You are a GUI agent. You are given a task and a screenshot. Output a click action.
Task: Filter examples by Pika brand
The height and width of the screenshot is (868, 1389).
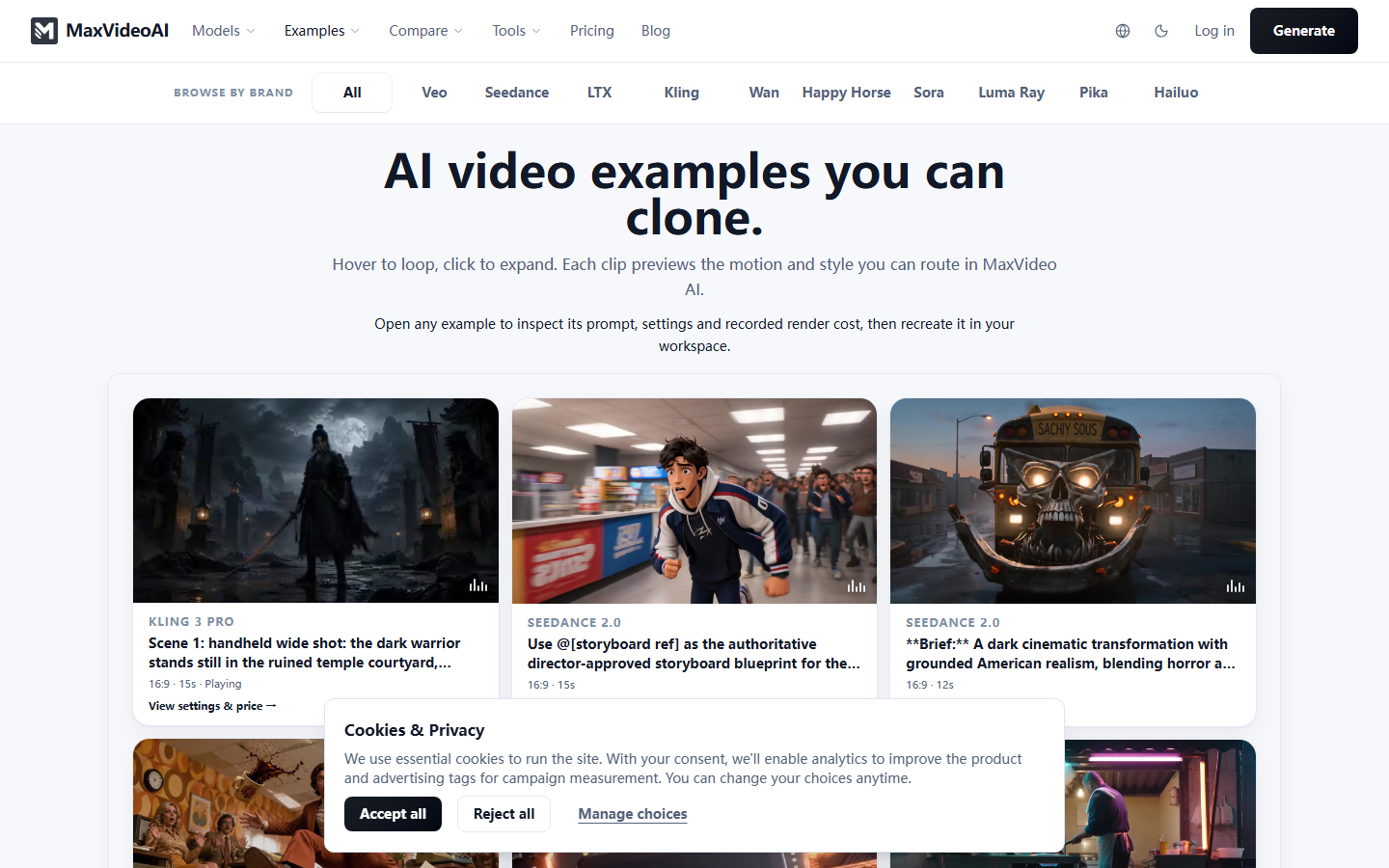tap(1094, 93)
